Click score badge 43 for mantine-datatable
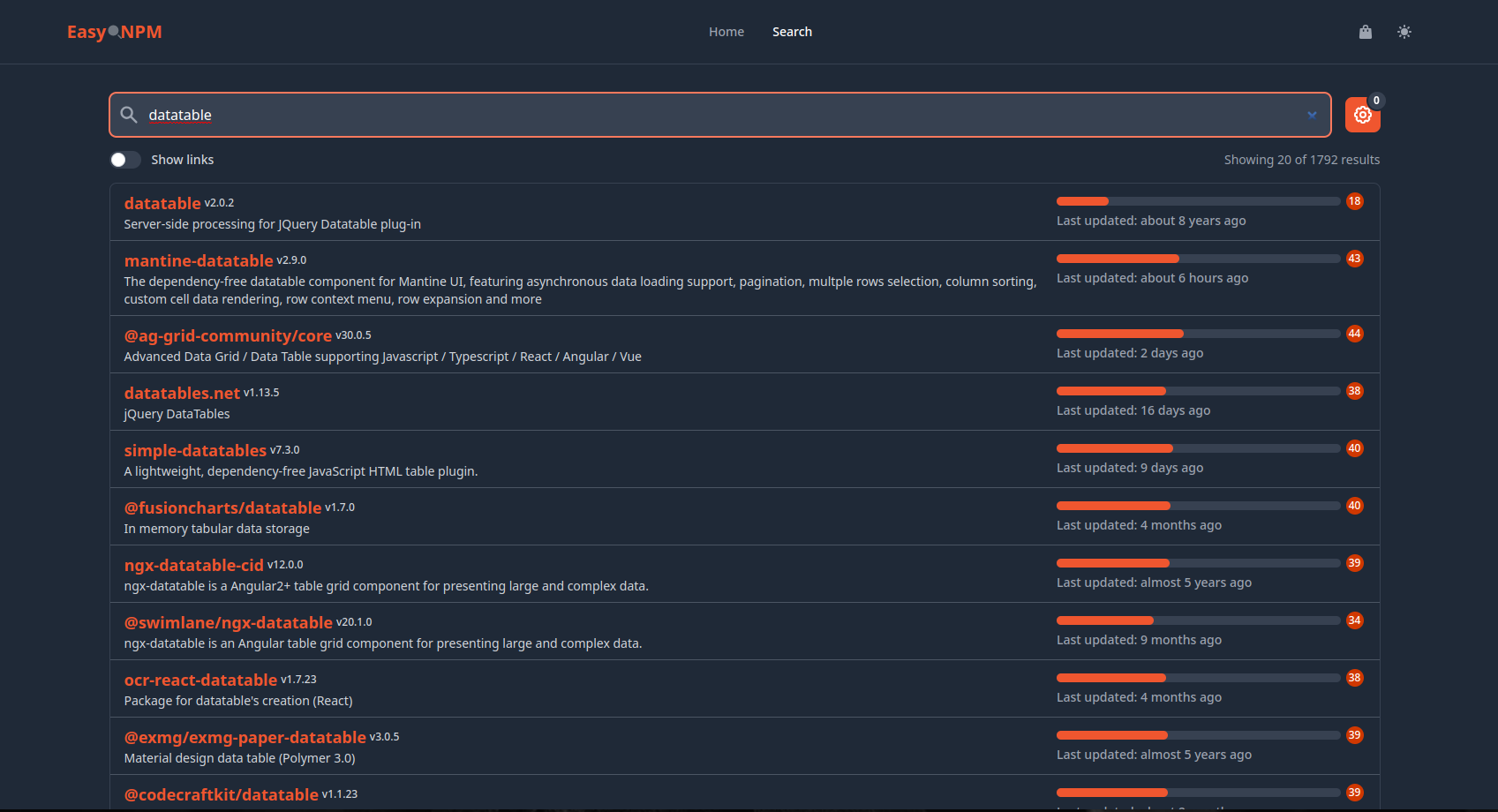This screenshot has height=812, width=1498. (1354, 259)
